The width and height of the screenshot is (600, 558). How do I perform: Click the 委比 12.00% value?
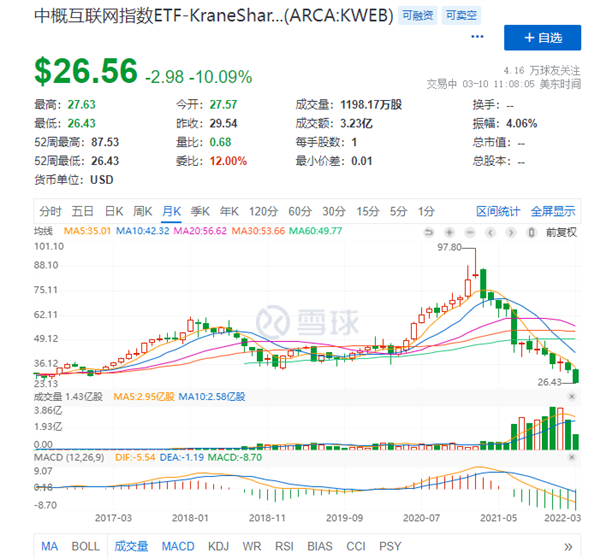228,161
